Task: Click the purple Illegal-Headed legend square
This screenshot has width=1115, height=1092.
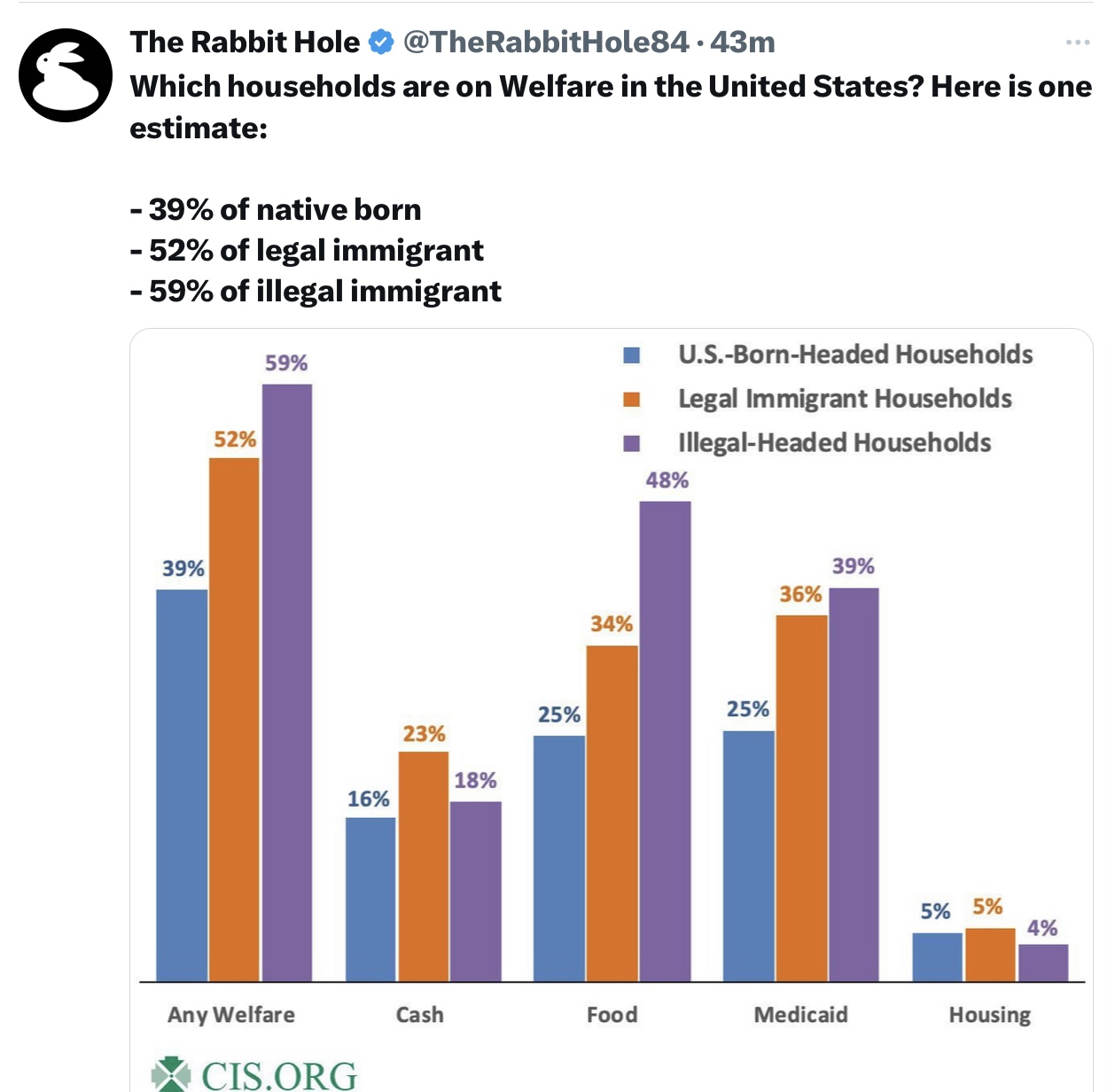Action: coord(632,443)
